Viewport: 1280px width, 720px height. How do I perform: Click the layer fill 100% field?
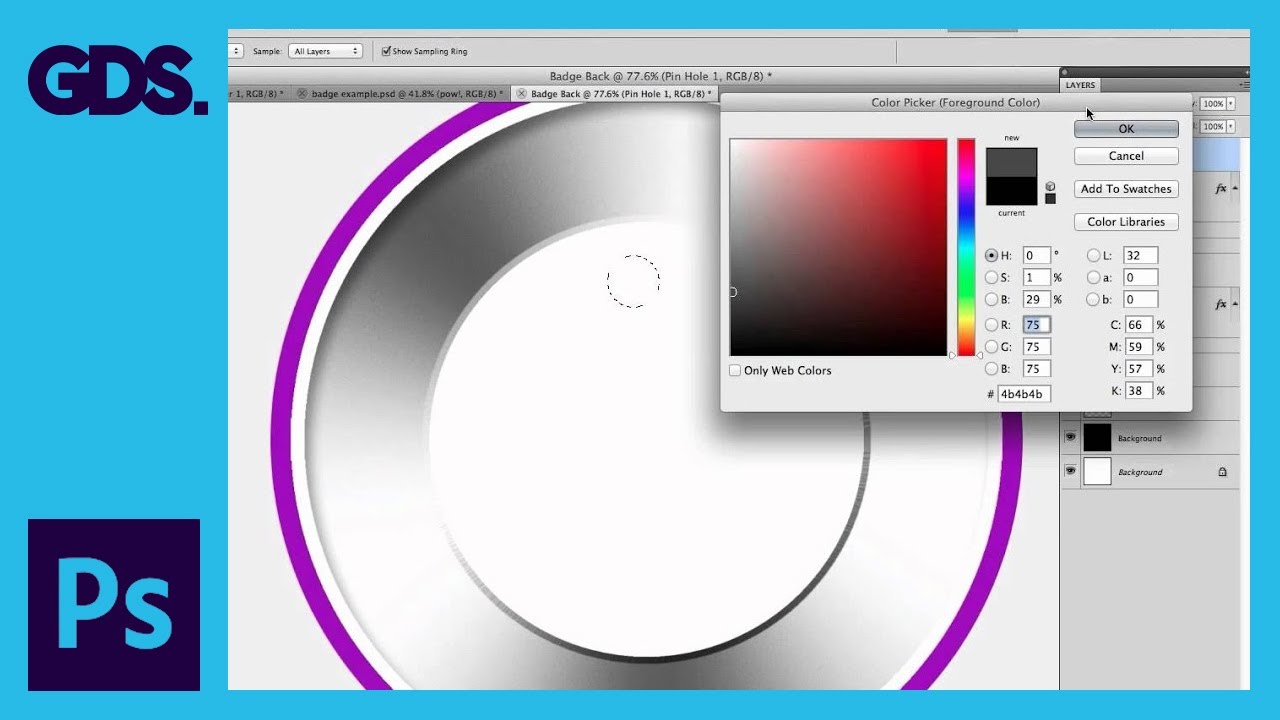[x=1213, y=127]
